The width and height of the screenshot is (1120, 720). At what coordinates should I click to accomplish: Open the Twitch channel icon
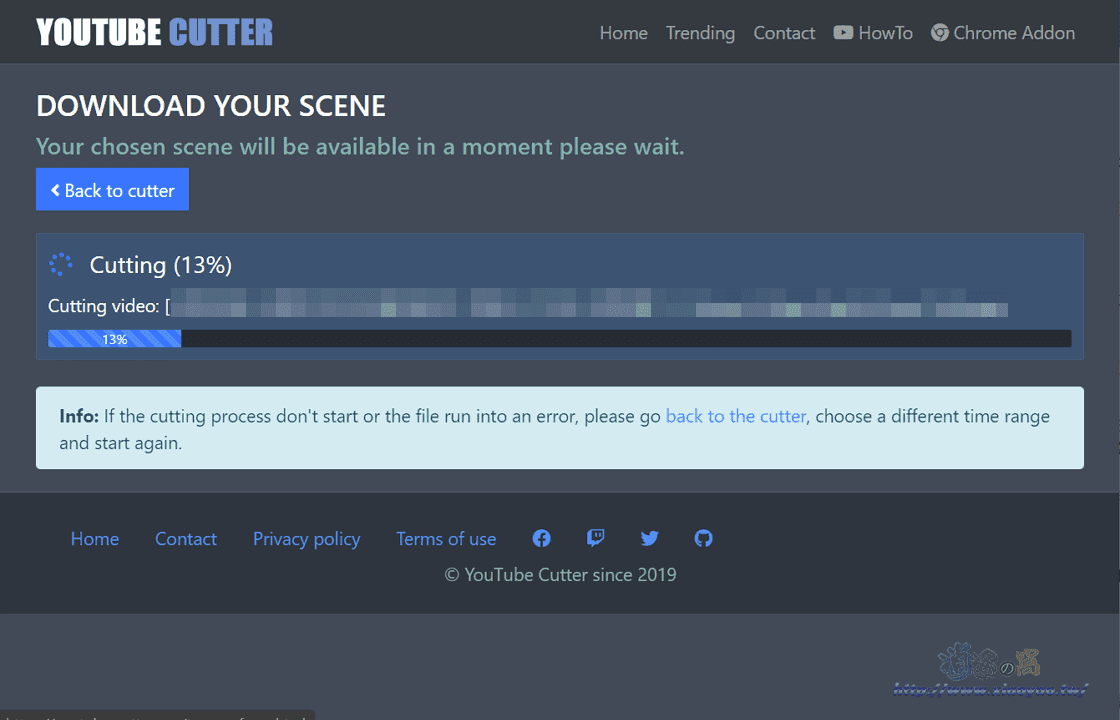point(596,539)
